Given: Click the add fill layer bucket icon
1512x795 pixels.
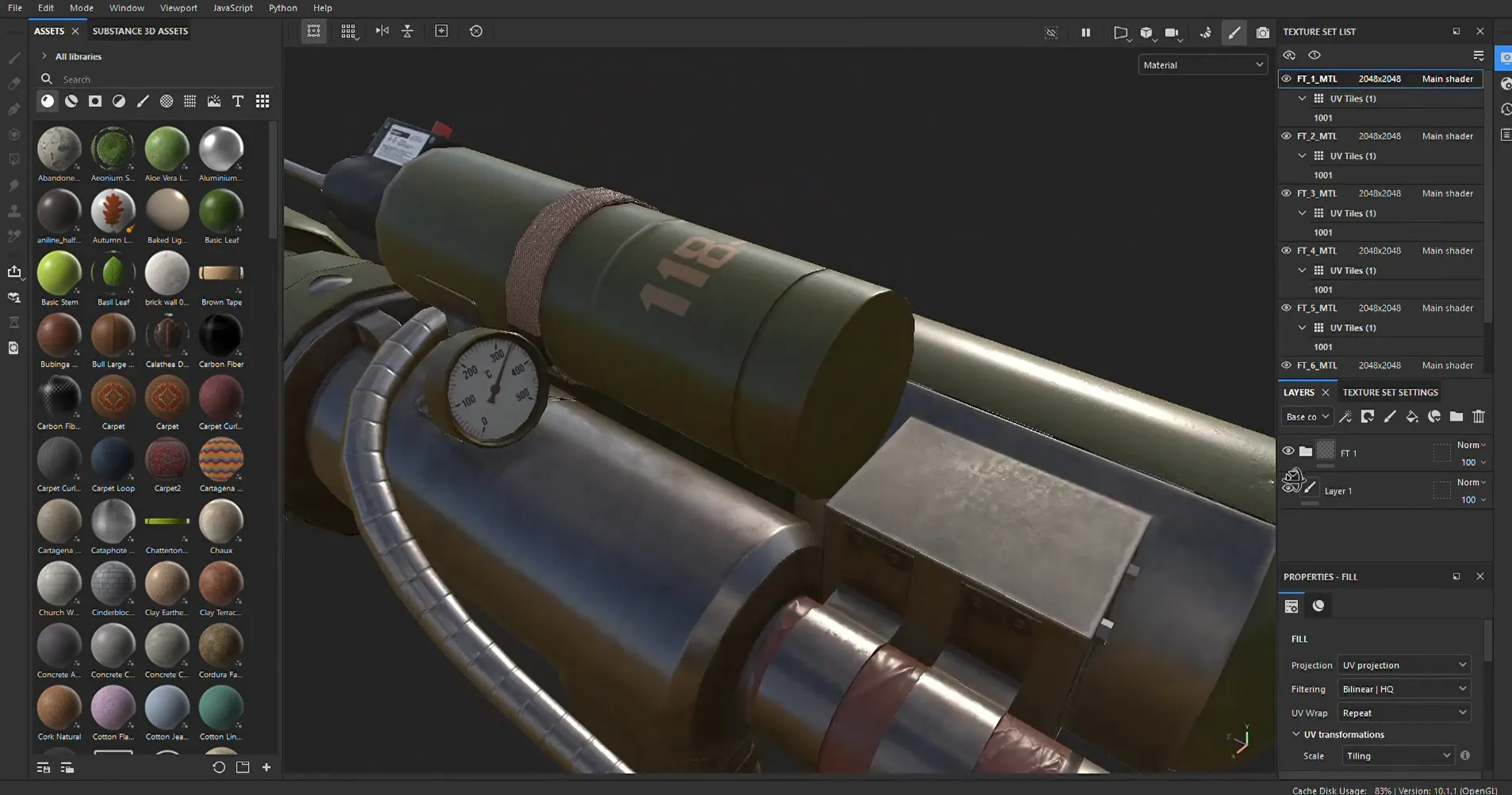Looking at the screenshot, I should point(1411,417).
